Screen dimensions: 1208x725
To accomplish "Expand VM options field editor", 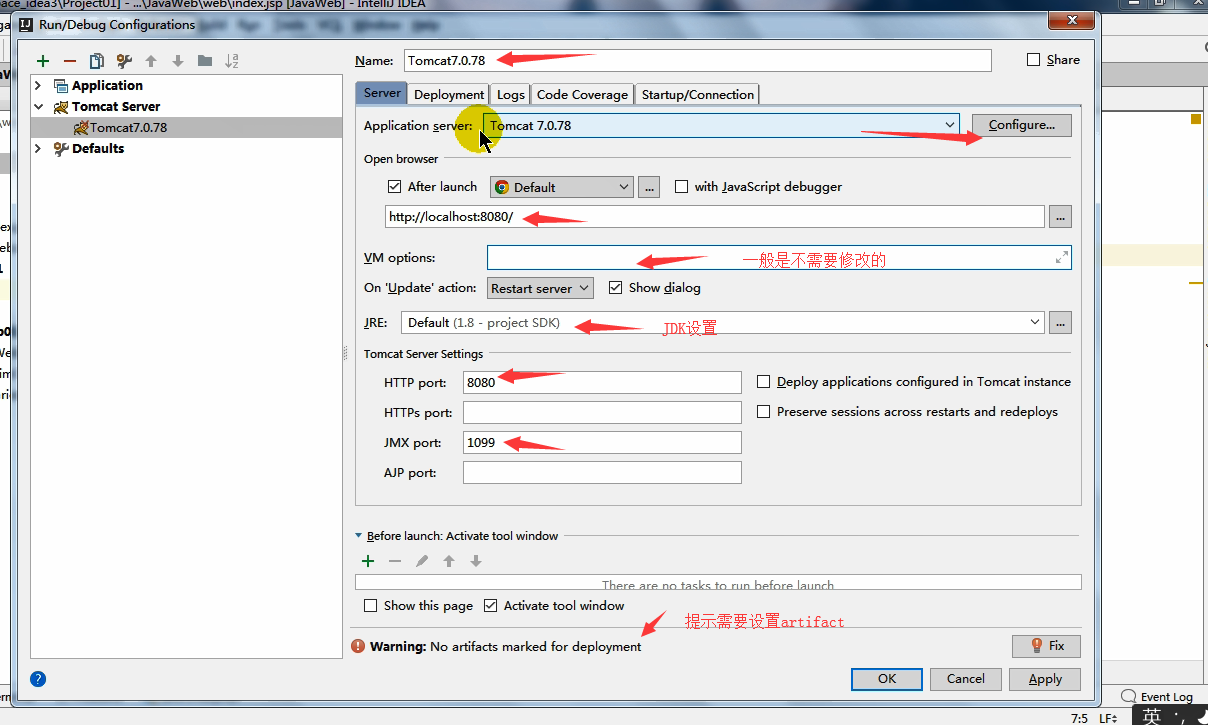I will click(x=1061, y=257).
